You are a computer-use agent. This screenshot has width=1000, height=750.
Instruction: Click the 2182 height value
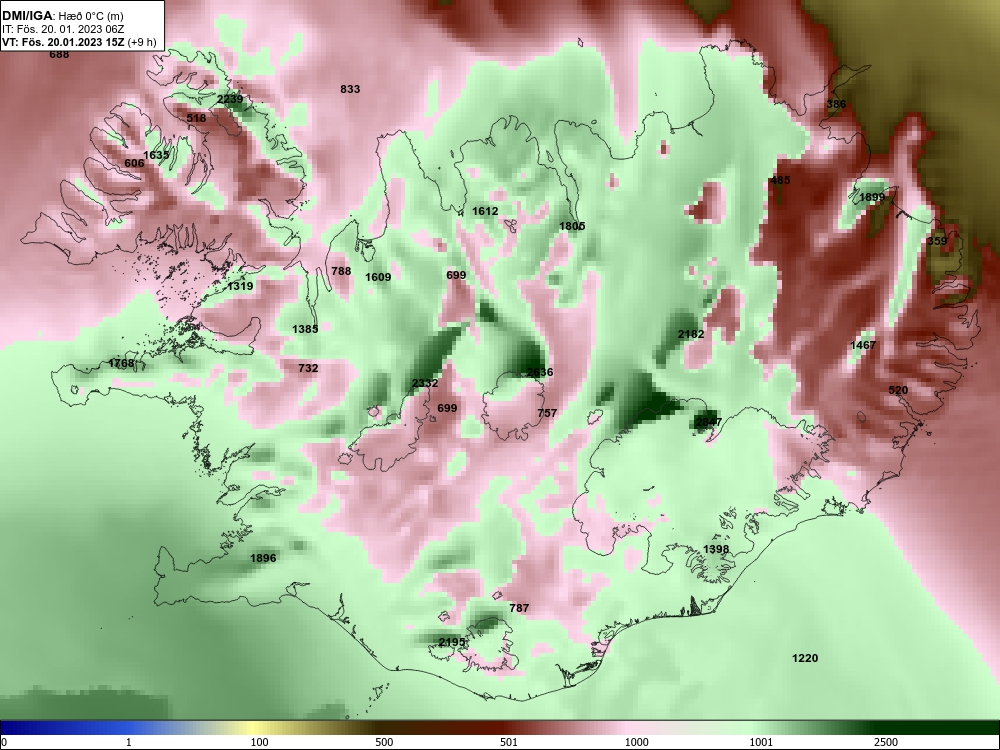(691, 334)
